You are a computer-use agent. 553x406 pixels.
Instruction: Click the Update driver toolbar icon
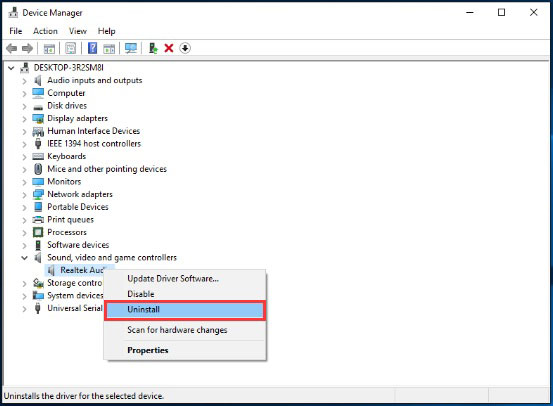pyautogui.click(x=153, y=48)
